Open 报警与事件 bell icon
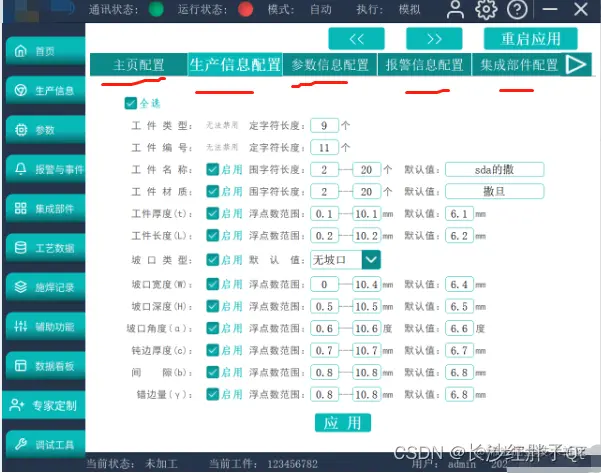601x473 pixels. tap(21, 169)
